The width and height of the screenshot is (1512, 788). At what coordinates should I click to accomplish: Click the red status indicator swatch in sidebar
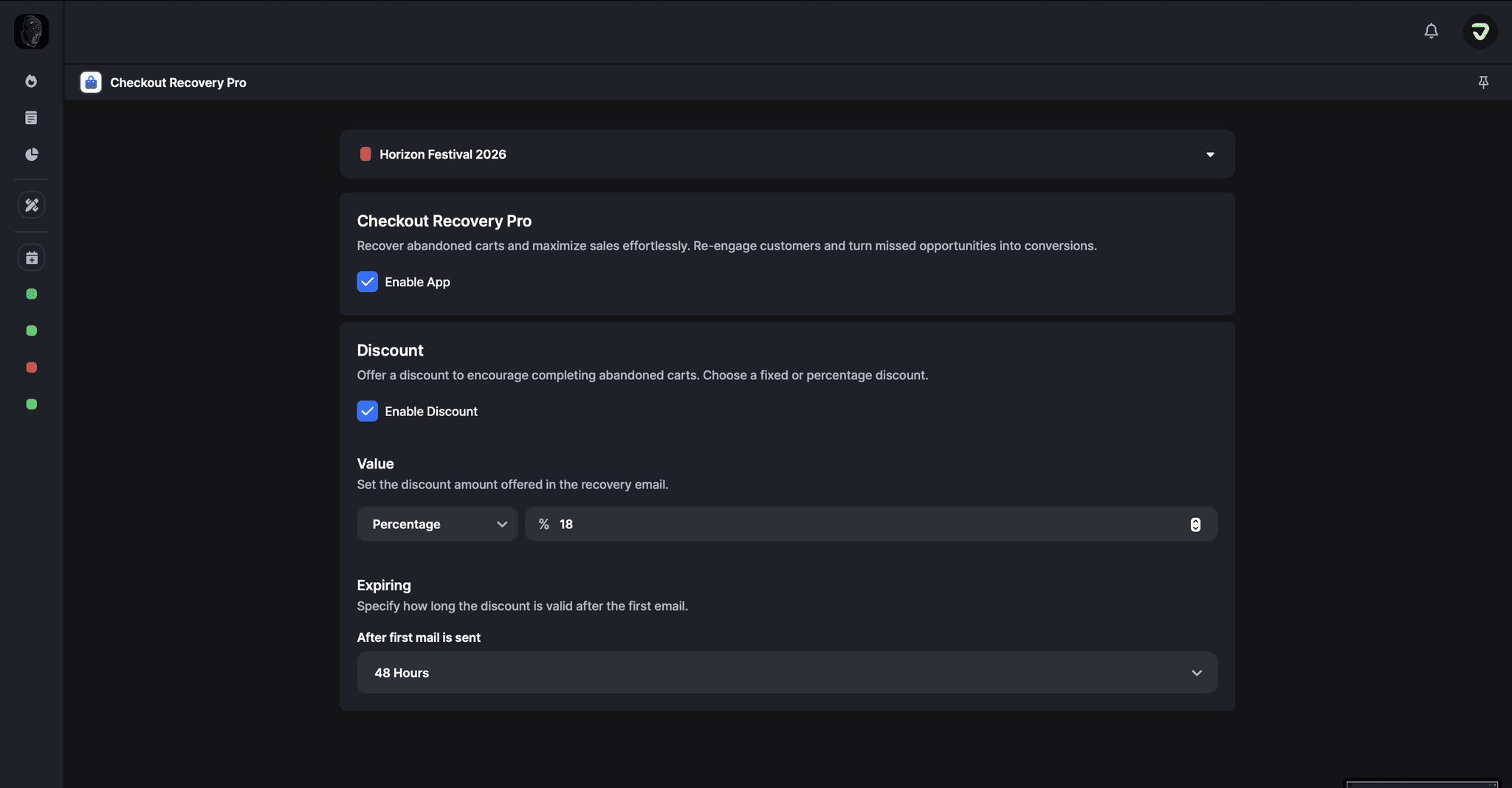pos(31,367)
